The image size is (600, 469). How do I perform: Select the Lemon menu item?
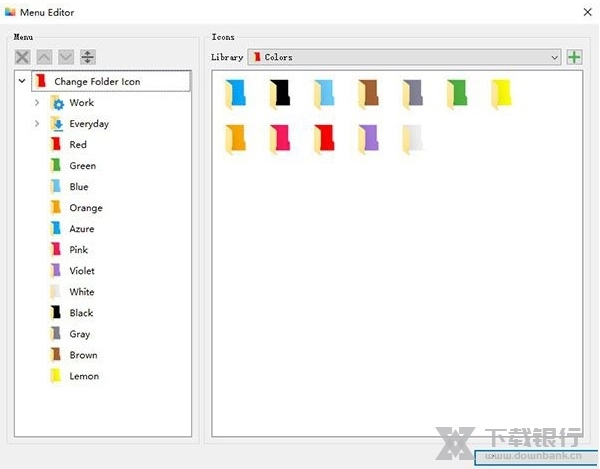click(x=83, y=376)
